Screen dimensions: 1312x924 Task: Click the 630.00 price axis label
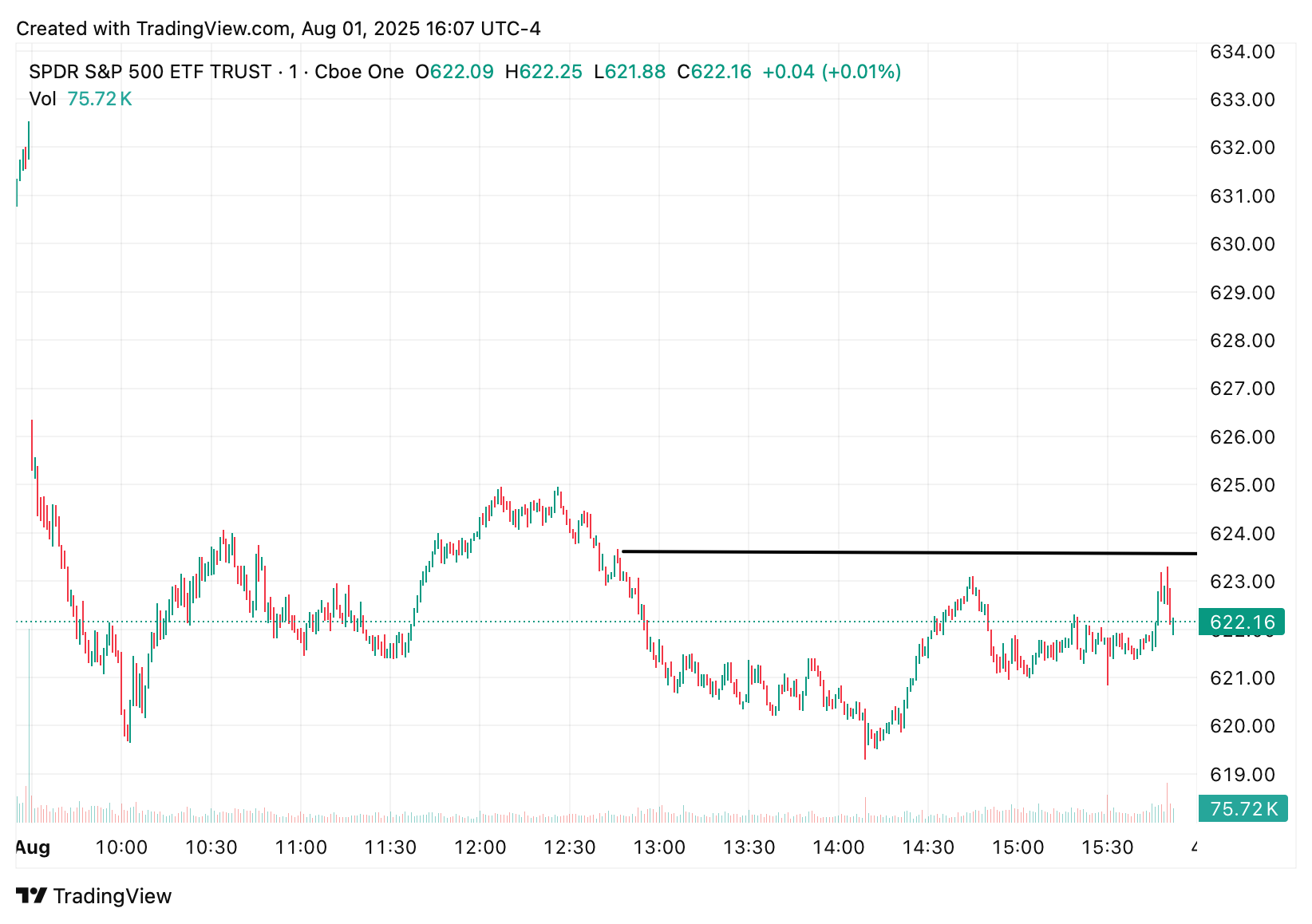[1243, 244]
